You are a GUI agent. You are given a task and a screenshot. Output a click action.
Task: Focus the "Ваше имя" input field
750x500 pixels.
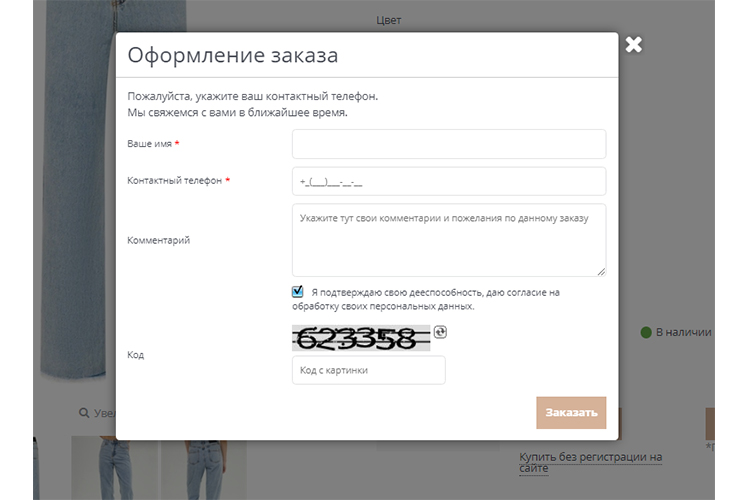(448, 144)
